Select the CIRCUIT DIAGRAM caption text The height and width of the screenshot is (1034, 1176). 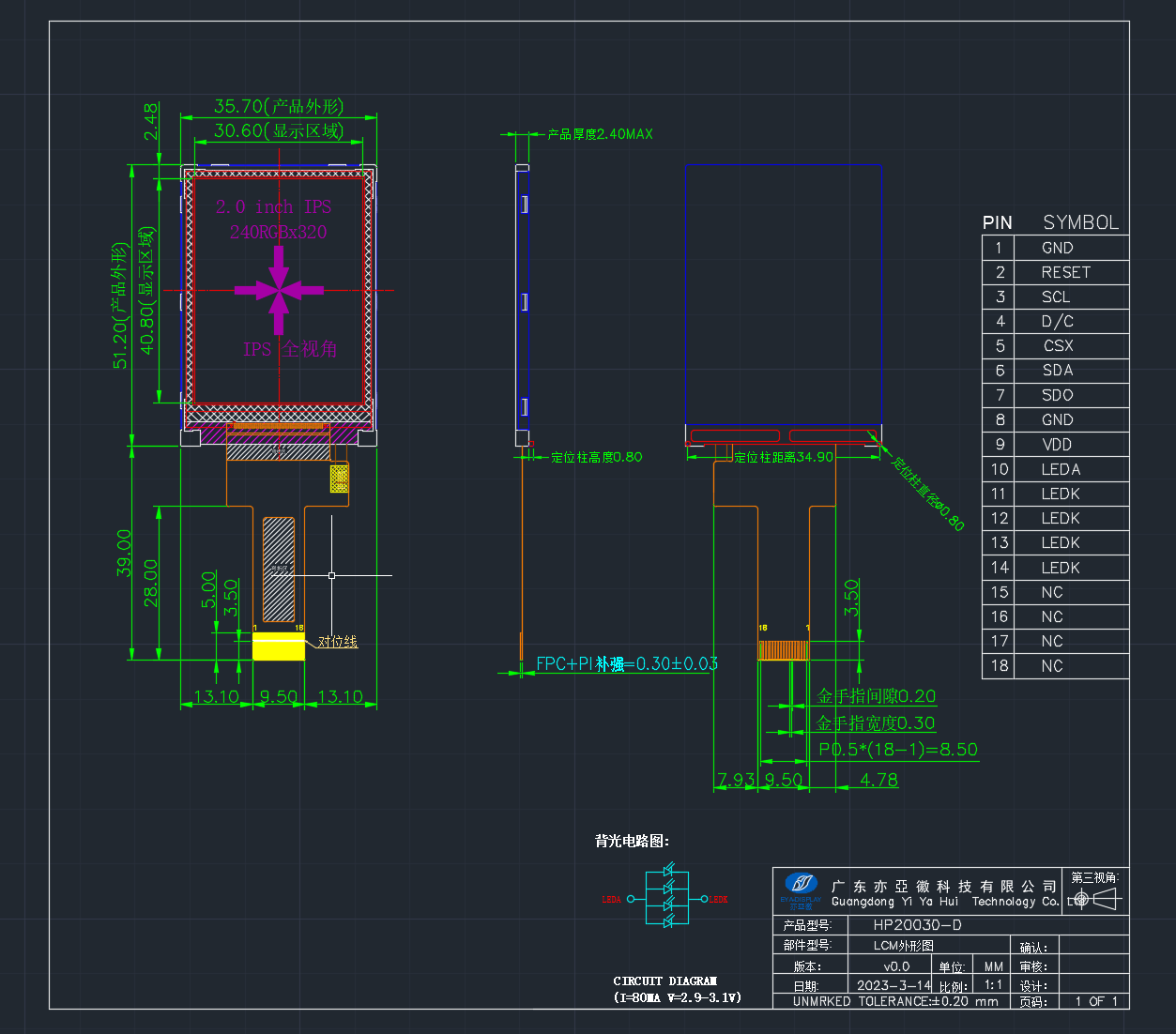(665, 981)
